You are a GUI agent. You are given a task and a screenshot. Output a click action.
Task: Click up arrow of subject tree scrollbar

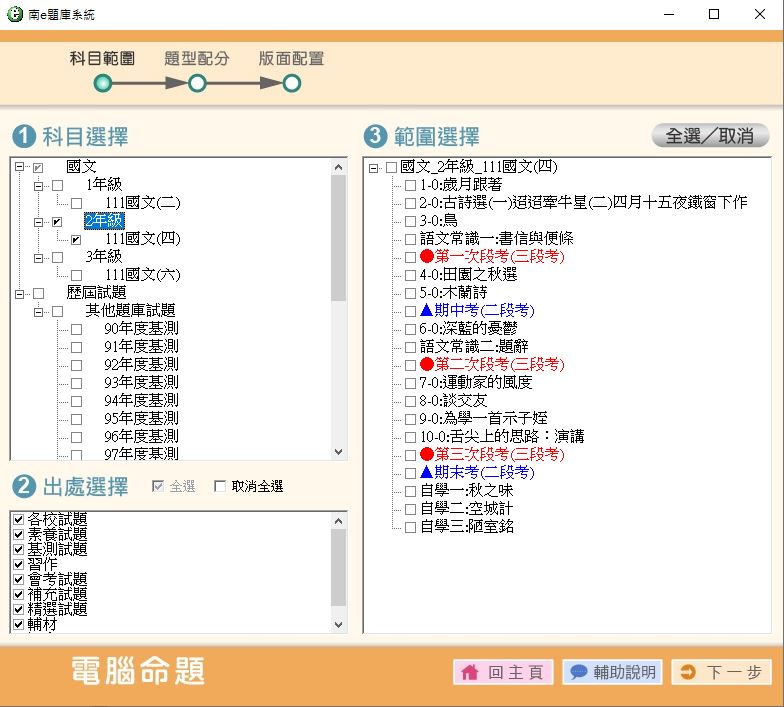(x=338, y=167)
